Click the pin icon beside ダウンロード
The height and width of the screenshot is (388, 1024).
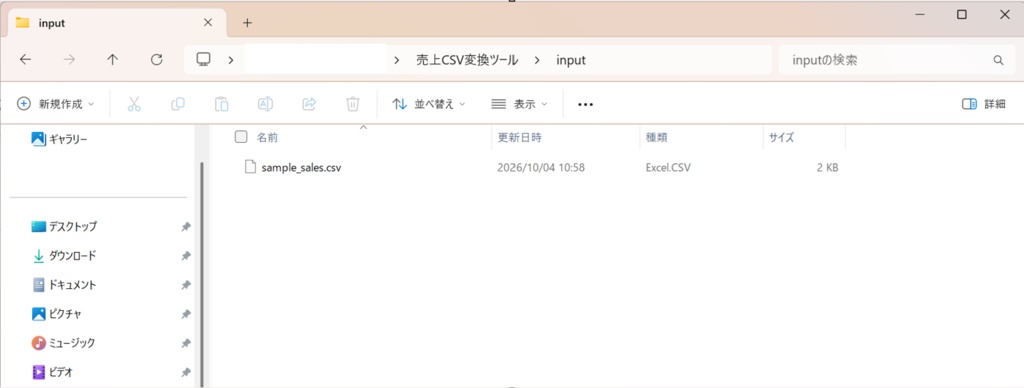click(x=185, y=255)
